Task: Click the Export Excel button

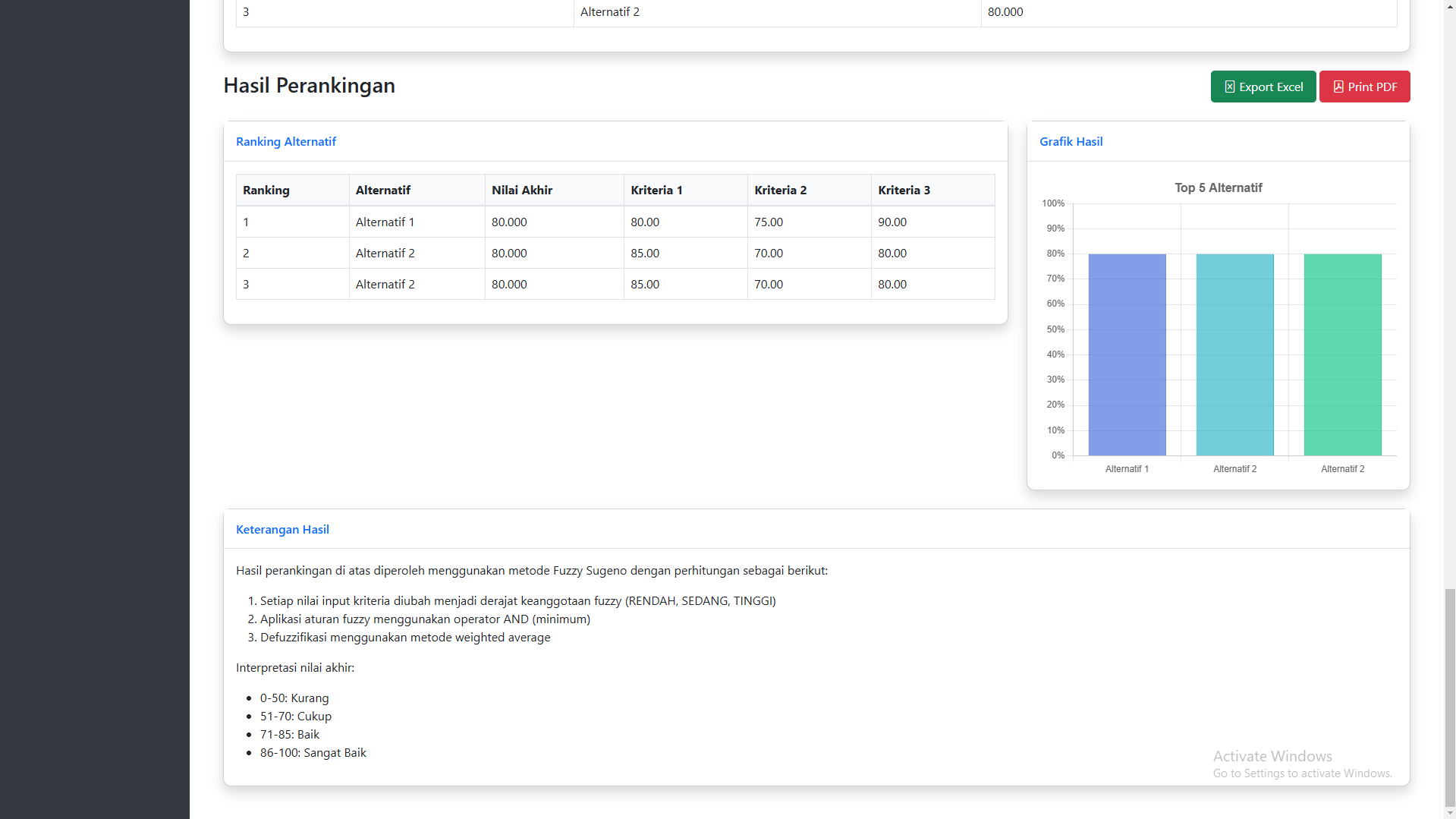Action: click(1263, 87)
